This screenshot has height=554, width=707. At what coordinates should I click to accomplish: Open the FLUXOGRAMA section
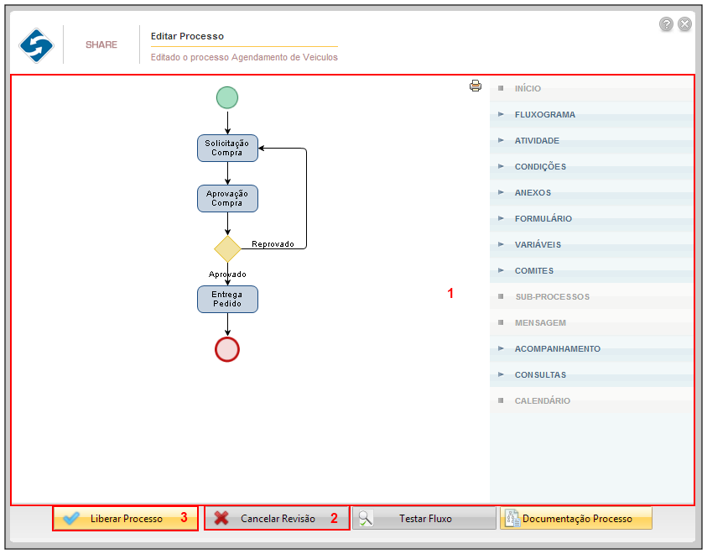pos(592,114)
